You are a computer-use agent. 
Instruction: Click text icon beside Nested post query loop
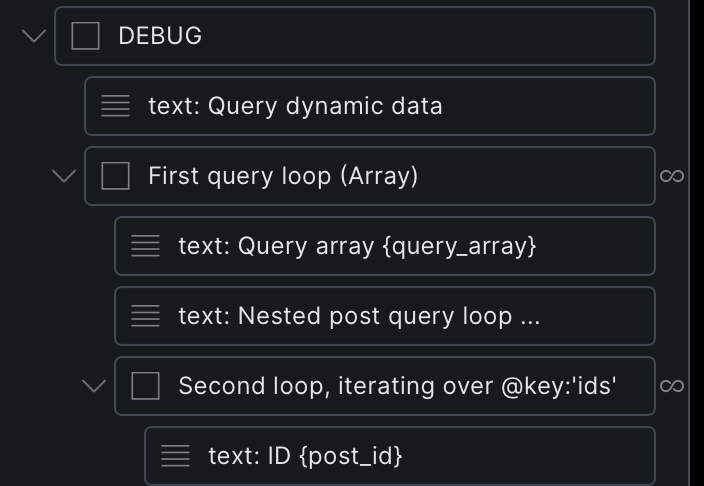pyautogui.click(x=146, y=316)
